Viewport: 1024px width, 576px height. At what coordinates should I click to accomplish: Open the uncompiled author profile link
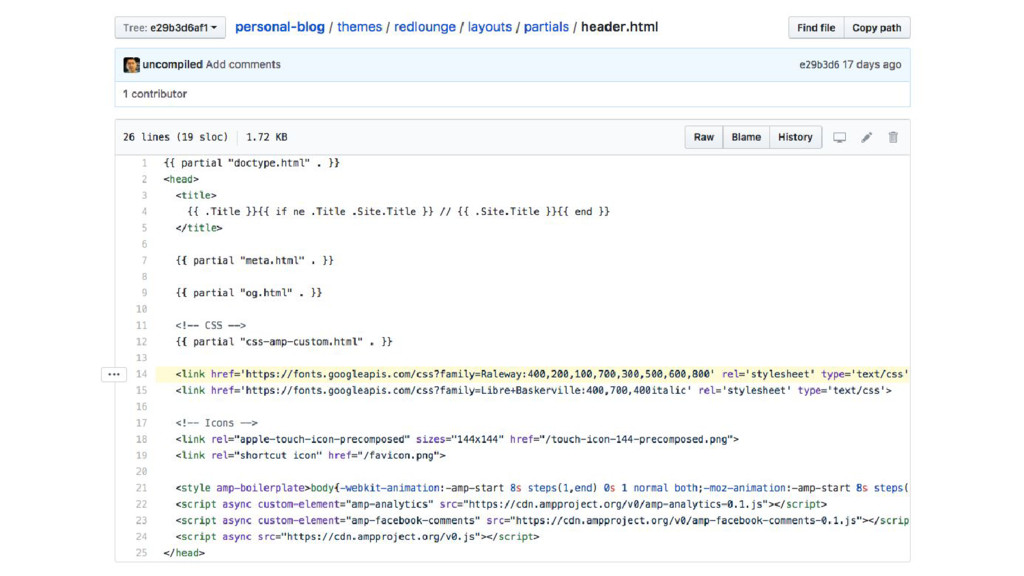[172, 65]
